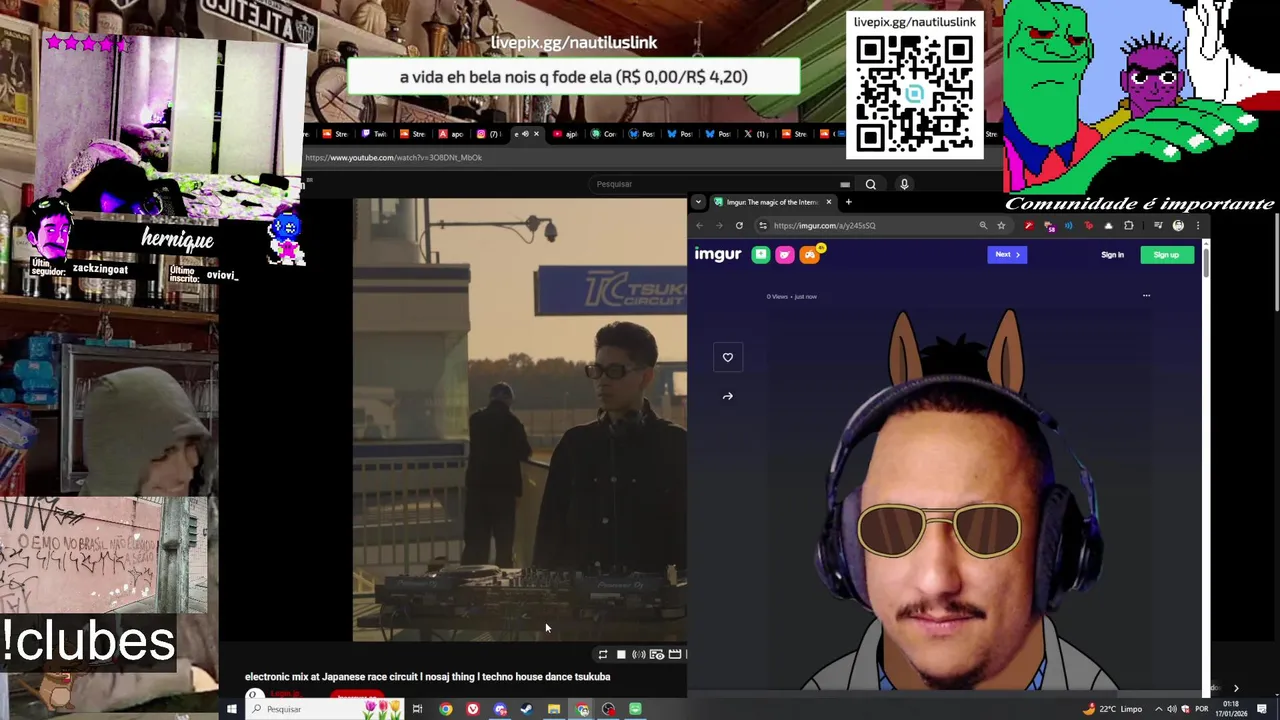Click the POR language indicator
The image size is (1280, 720).
coord(1201,709)
